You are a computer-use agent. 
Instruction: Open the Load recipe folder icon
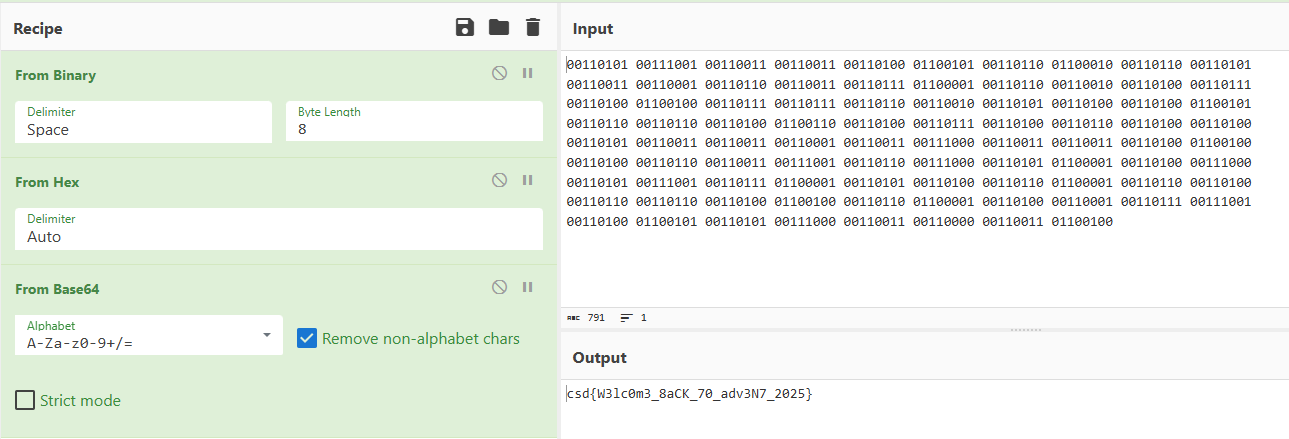coord(499,28)
